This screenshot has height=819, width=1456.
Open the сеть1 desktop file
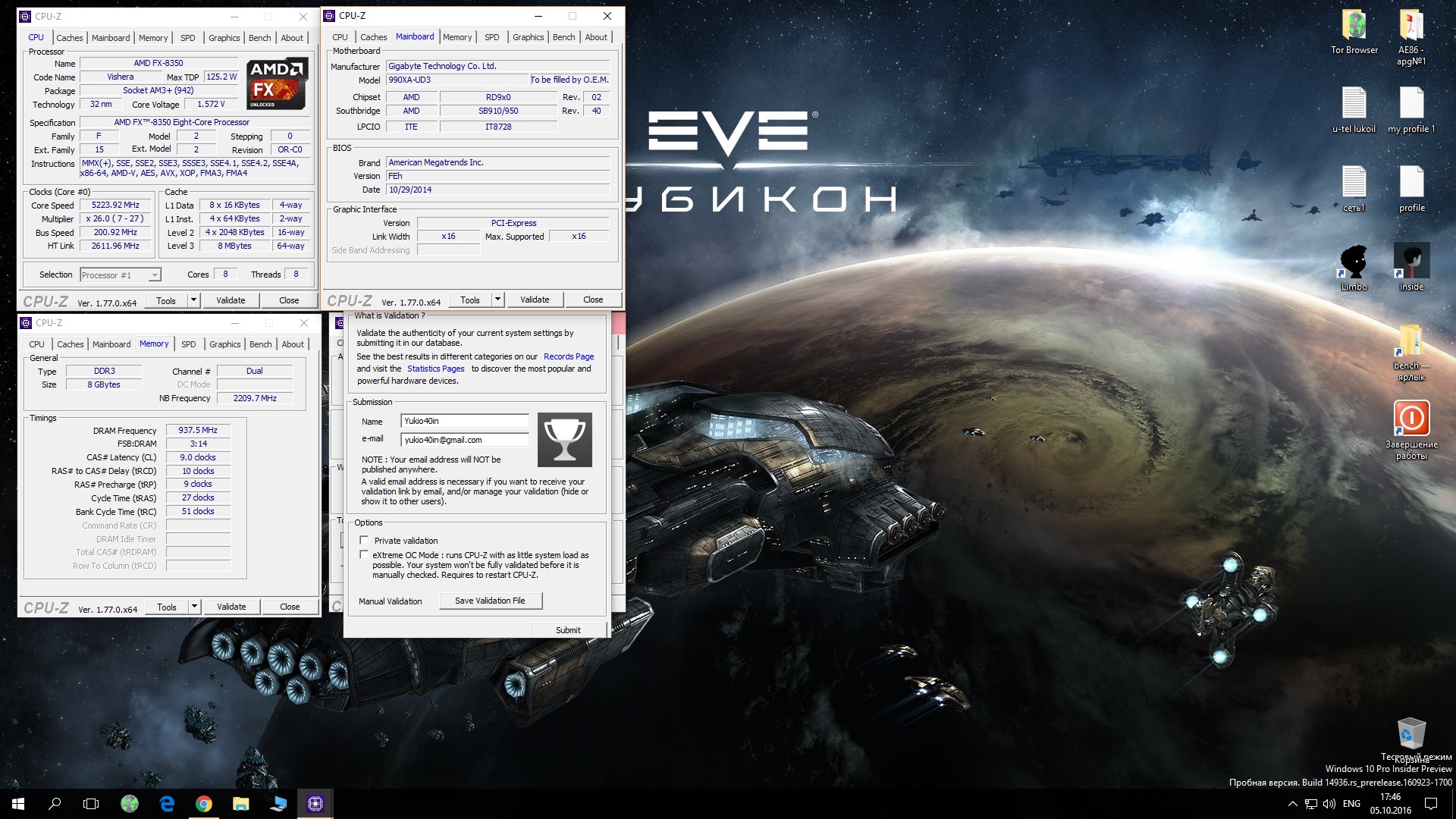[1354, 189]
